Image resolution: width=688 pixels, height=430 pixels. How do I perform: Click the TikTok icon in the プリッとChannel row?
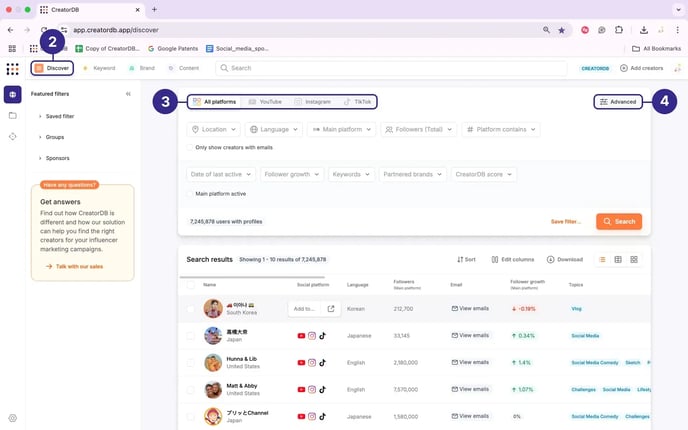322,416
